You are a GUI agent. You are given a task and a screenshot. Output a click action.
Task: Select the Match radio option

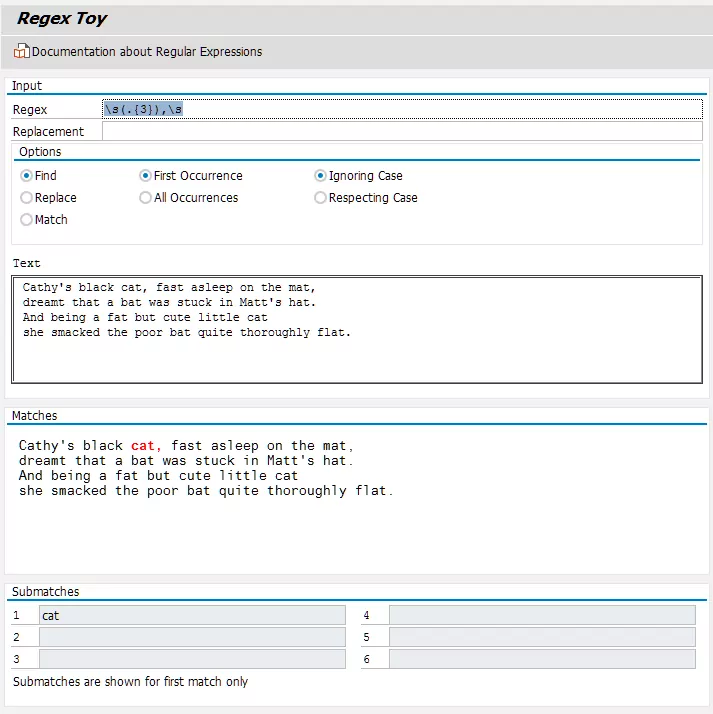(27, 220)
